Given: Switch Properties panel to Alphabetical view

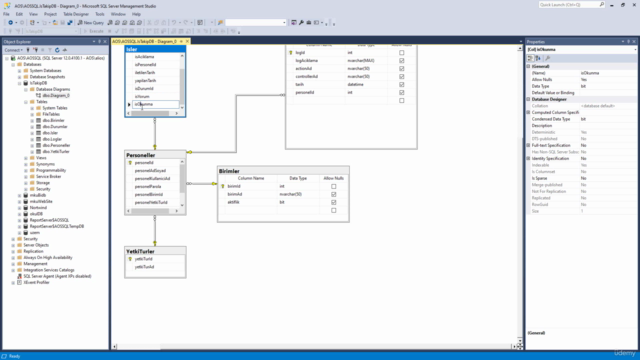Looking at the screenshot, I should point(538,58).
